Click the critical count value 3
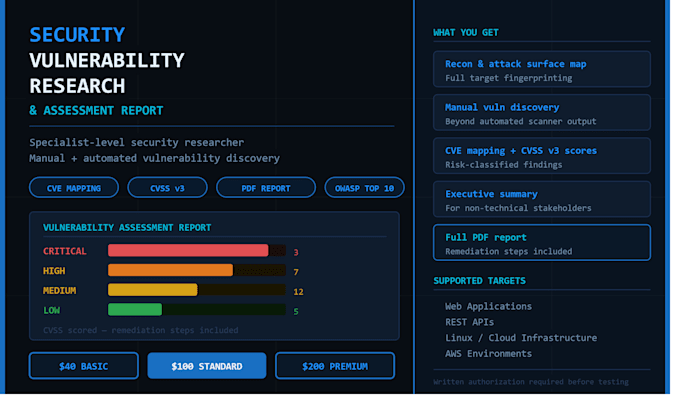This screenshot has height=404, width=680. coord(296,252)
